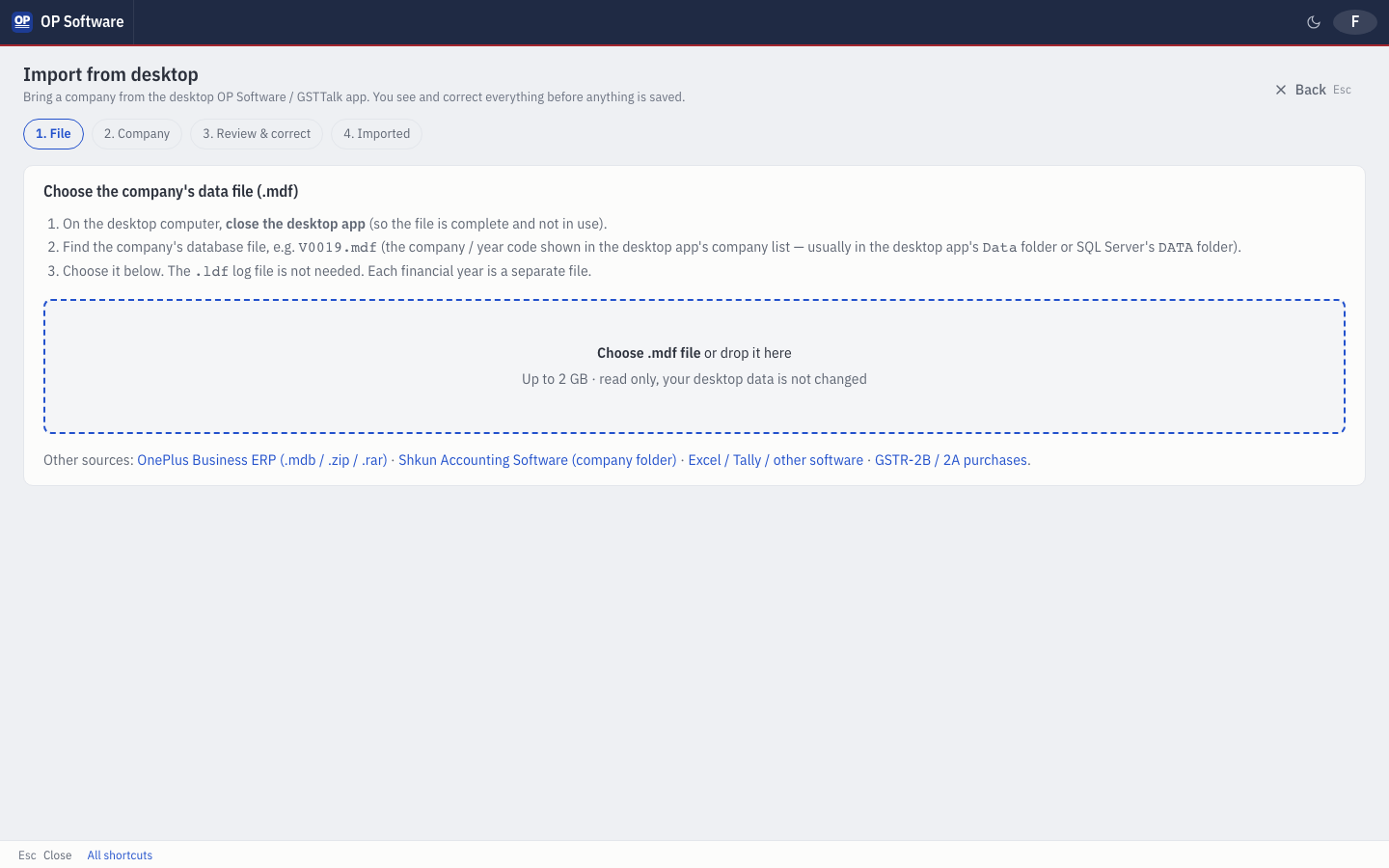Open All shortcuts in the footer
1389x868 pixels.
(x=120, y=855)
